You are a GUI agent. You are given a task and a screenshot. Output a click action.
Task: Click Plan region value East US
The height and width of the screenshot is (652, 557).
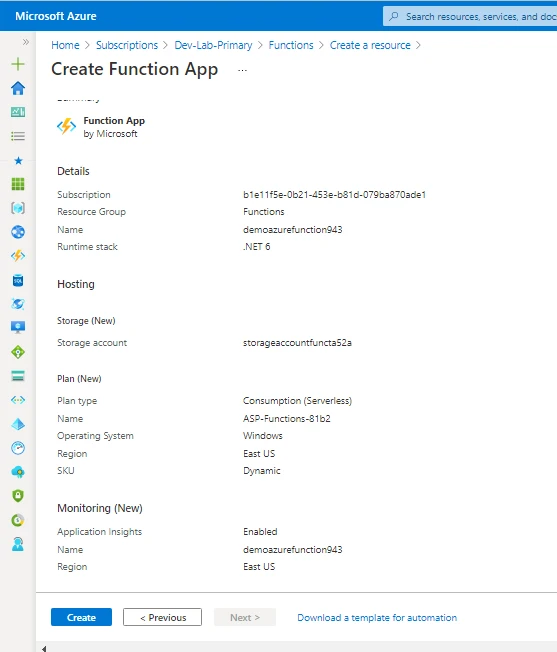click(259, 454)
